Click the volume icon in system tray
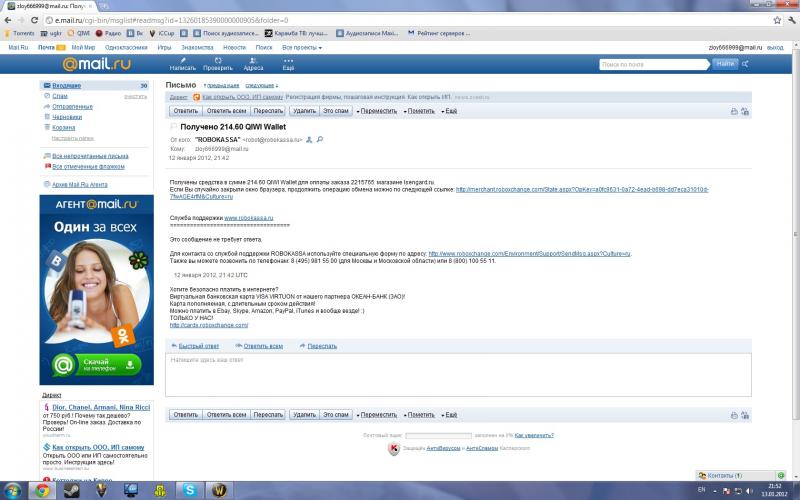800x500 pixels. point(749,491)
